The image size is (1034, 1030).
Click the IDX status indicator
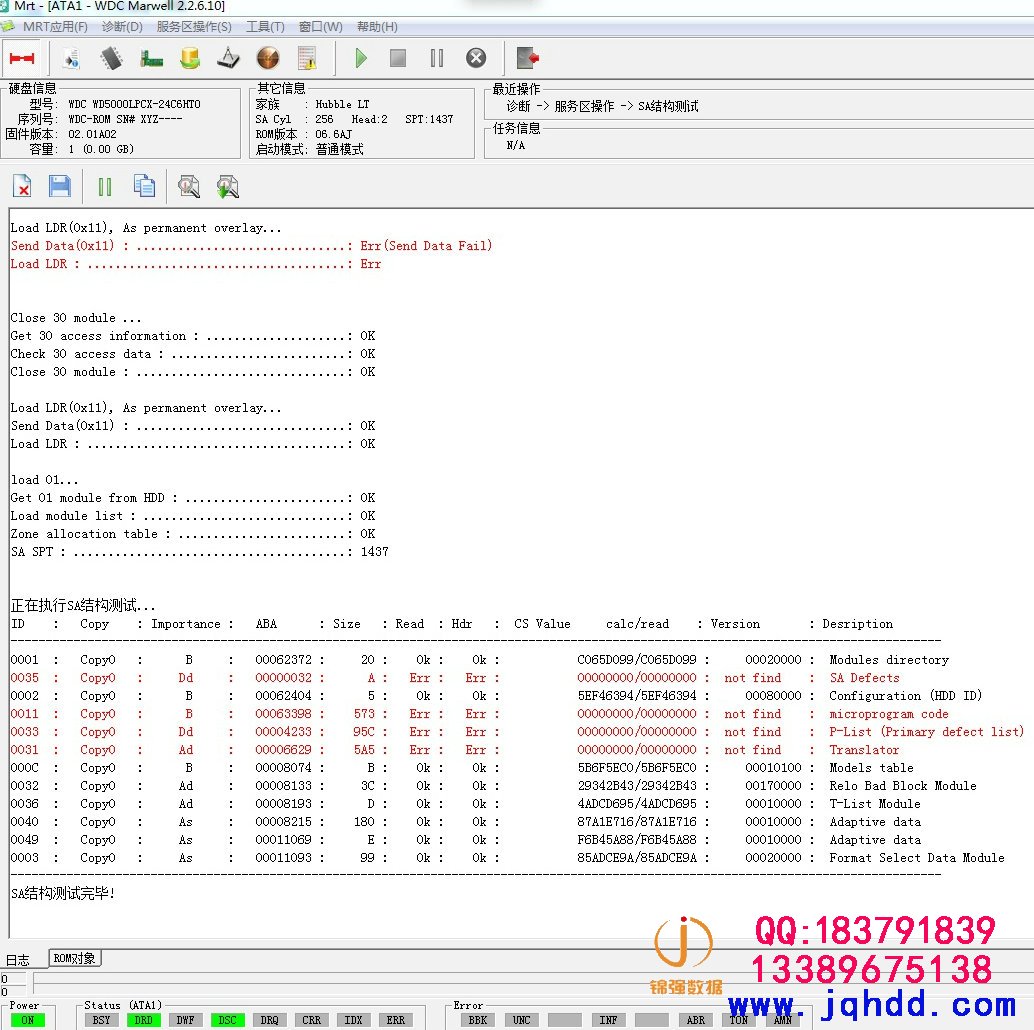pos(353,1020)
